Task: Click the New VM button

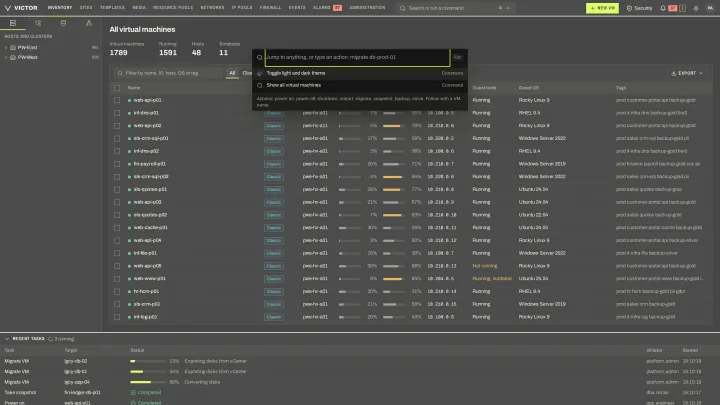Action: click(602, 8)
